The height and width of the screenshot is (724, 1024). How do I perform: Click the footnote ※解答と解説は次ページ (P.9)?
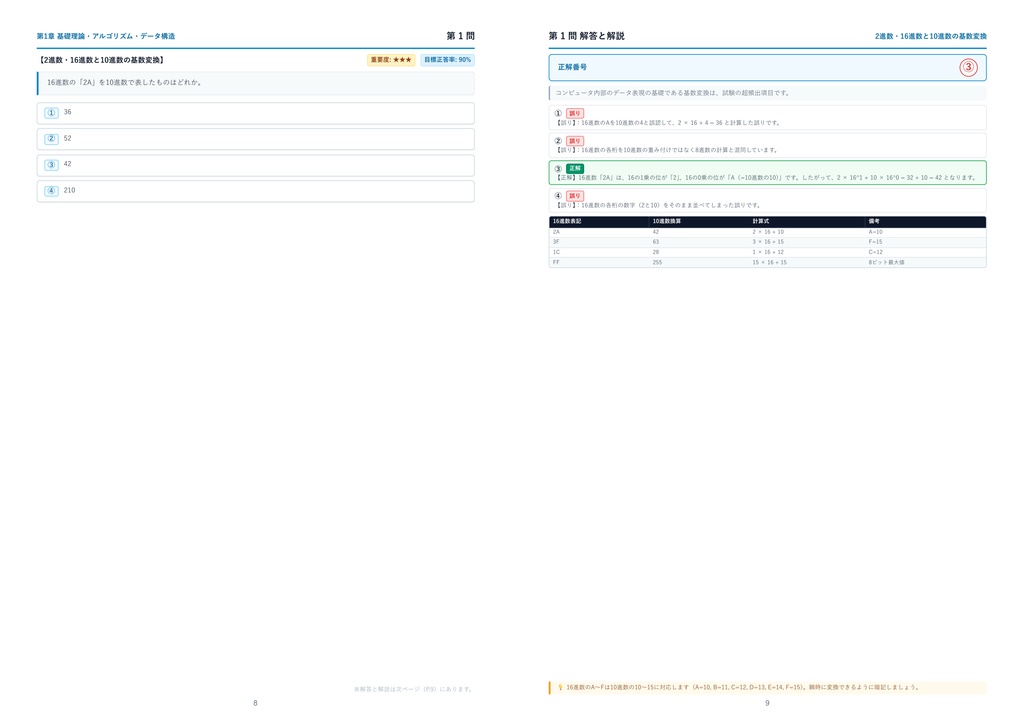click(x=413, y=689)
